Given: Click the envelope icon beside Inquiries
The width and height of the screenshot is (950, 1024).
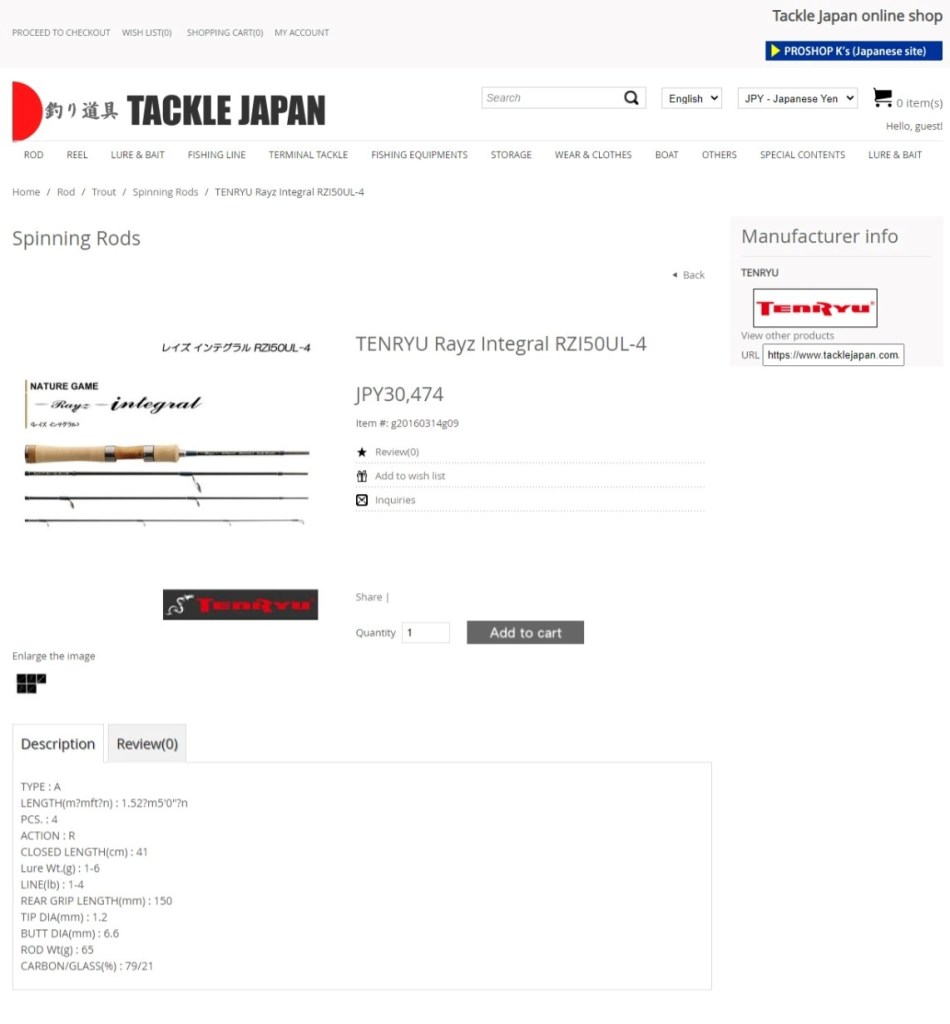Looking at the screenshot, I should click(362, 500).
